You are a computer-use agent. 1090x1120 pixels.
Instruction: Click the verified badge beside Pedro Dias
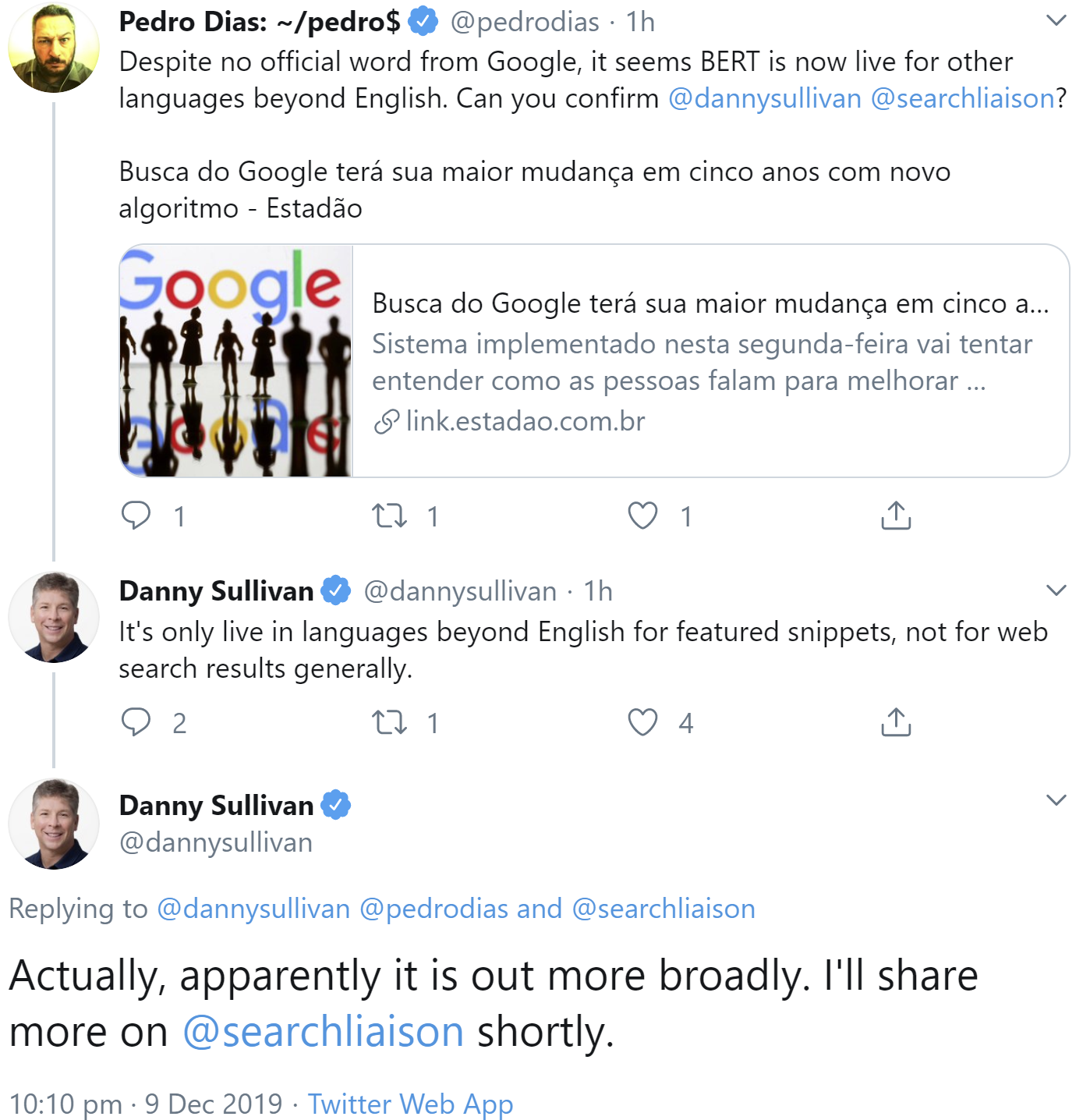coord(423,22)
